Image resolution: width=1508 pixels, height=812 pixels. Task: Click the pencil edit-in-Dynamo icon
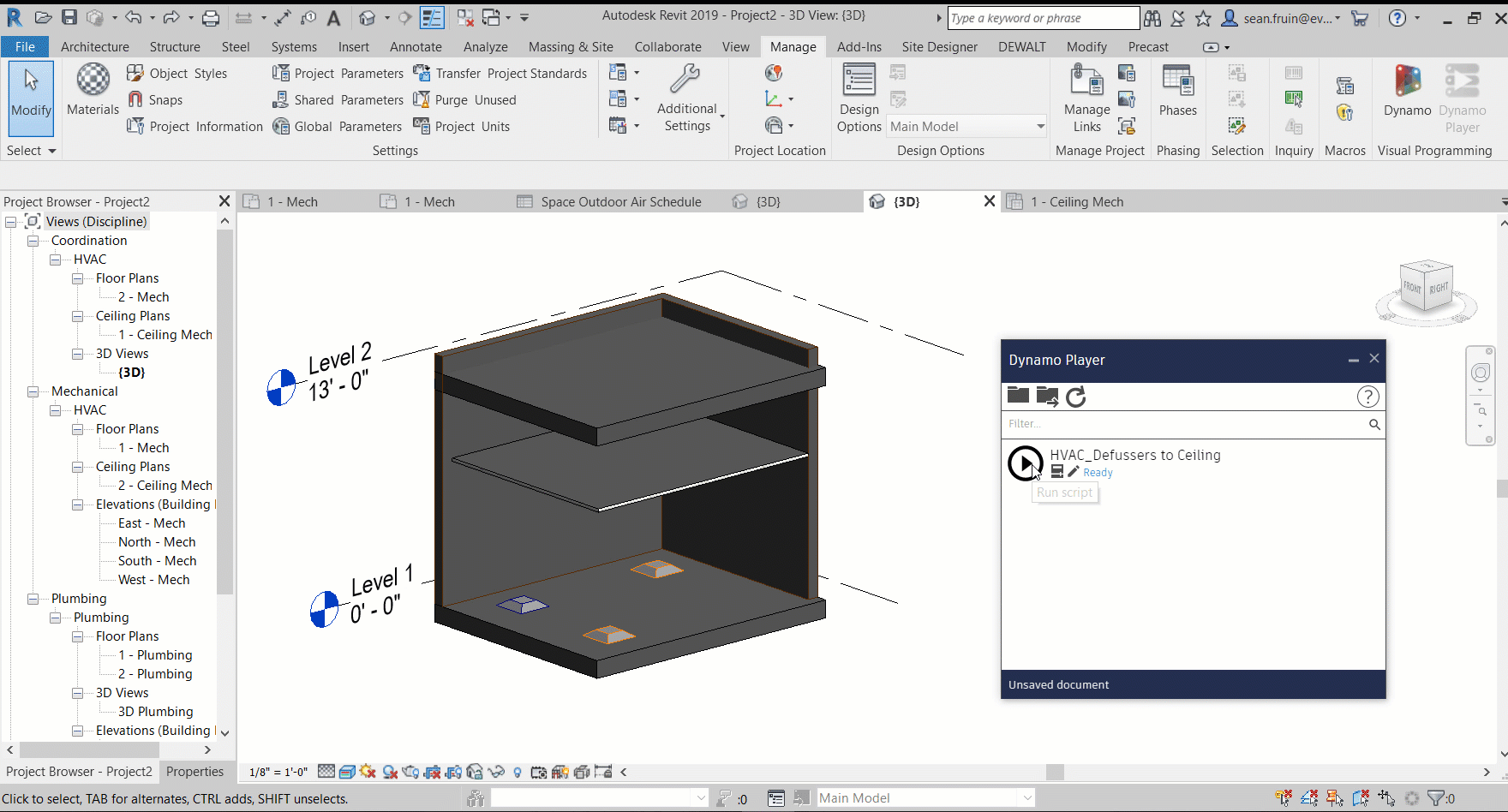coord(1073,471)
